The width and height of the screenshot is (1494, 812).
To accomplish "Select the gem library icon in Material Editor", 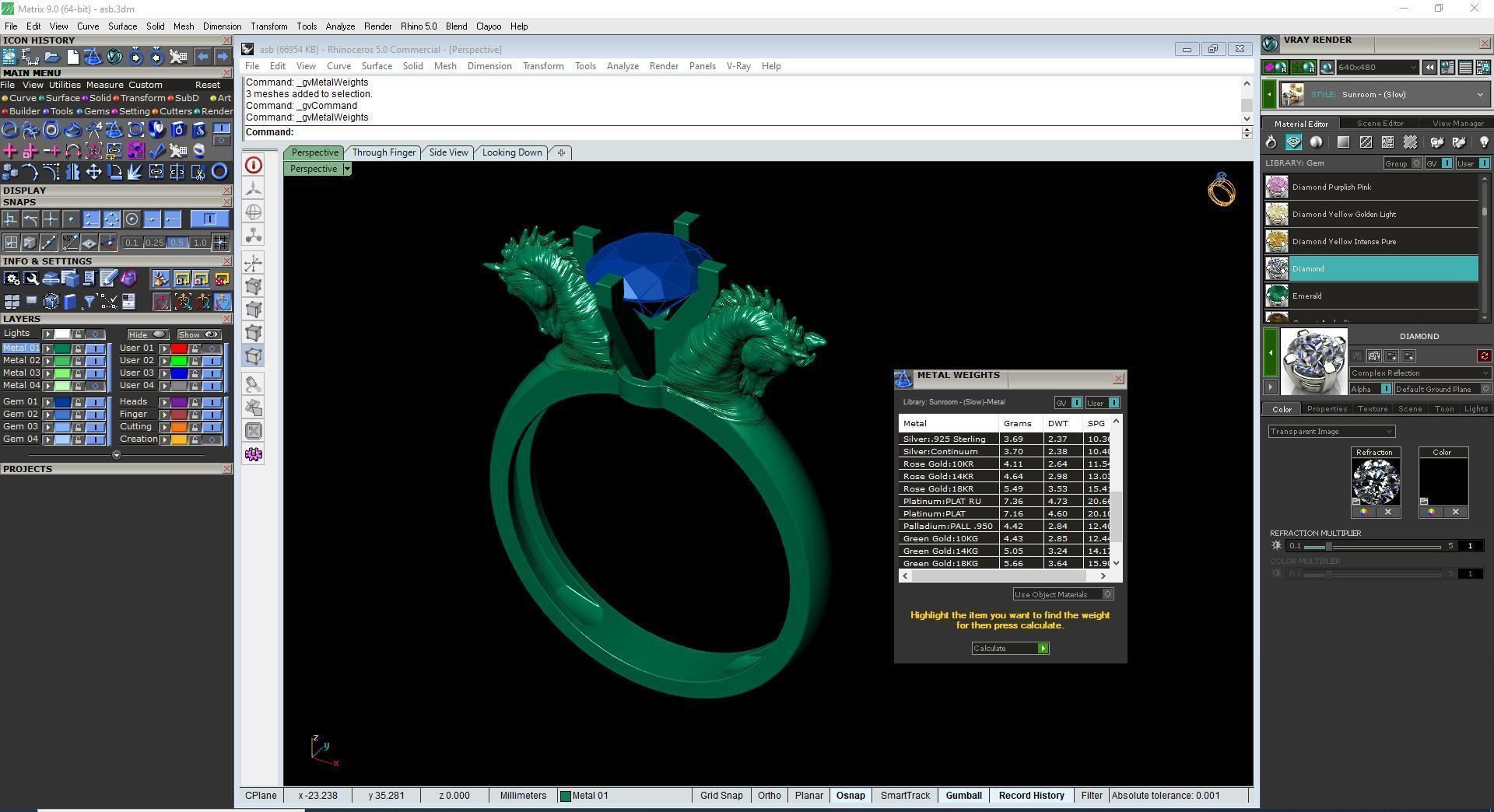I will (x=1293, y=142).
